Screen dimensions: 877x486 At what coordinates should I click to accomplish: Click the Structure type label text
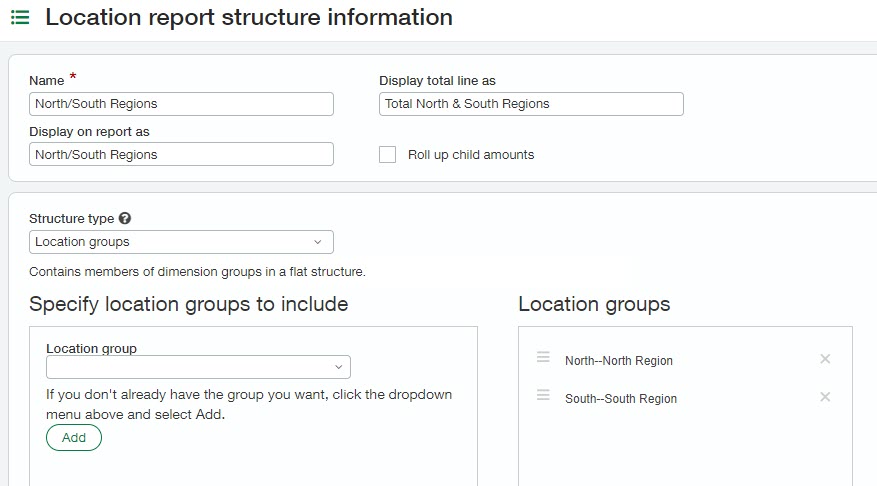pyautogui.click(x=71, y=219)
